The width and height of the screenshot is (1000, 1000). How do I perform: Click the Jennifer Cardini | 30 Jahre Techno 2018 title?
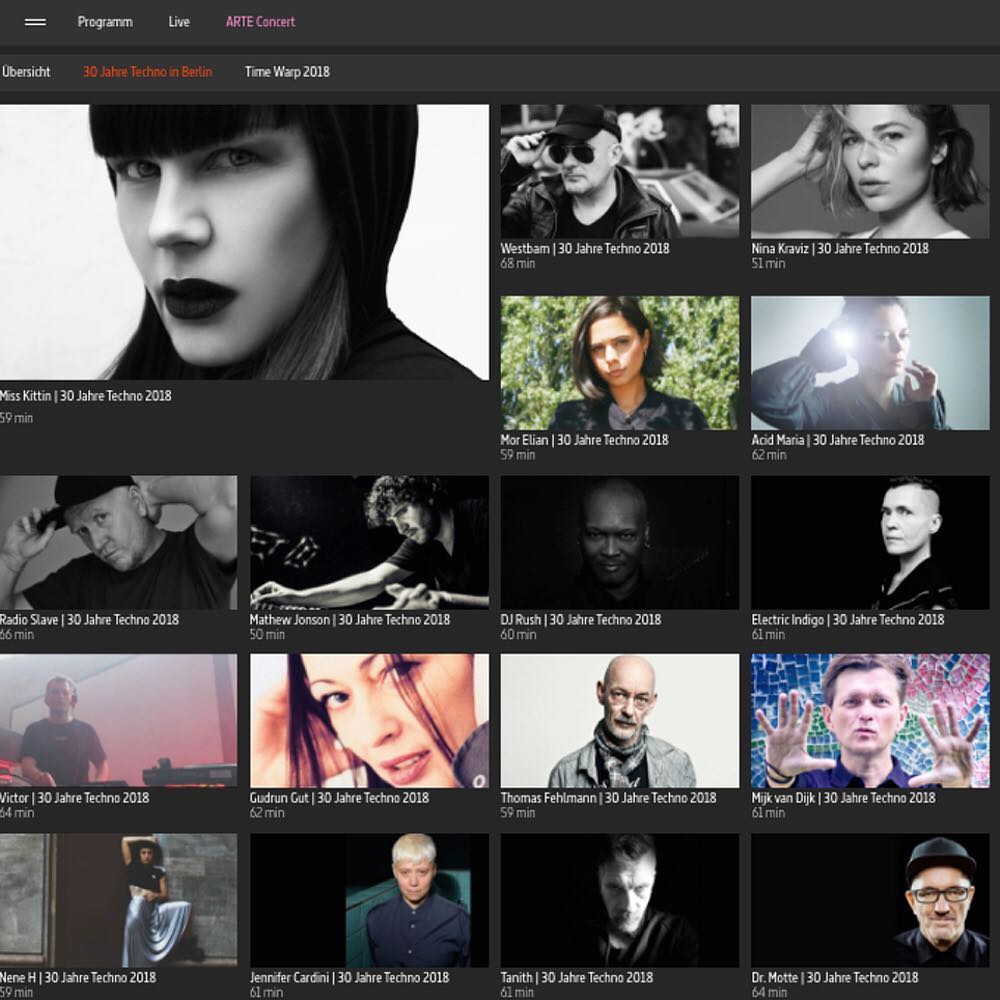pos(349,978)
